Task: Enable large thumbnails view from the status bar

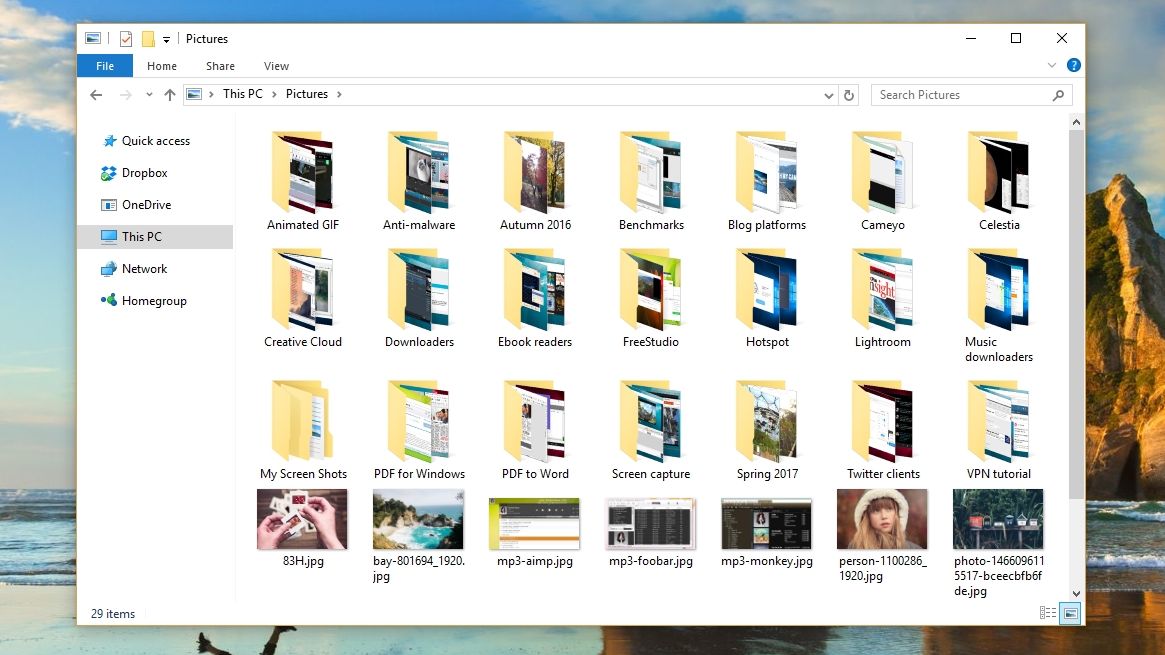Action: point(1070,613)
